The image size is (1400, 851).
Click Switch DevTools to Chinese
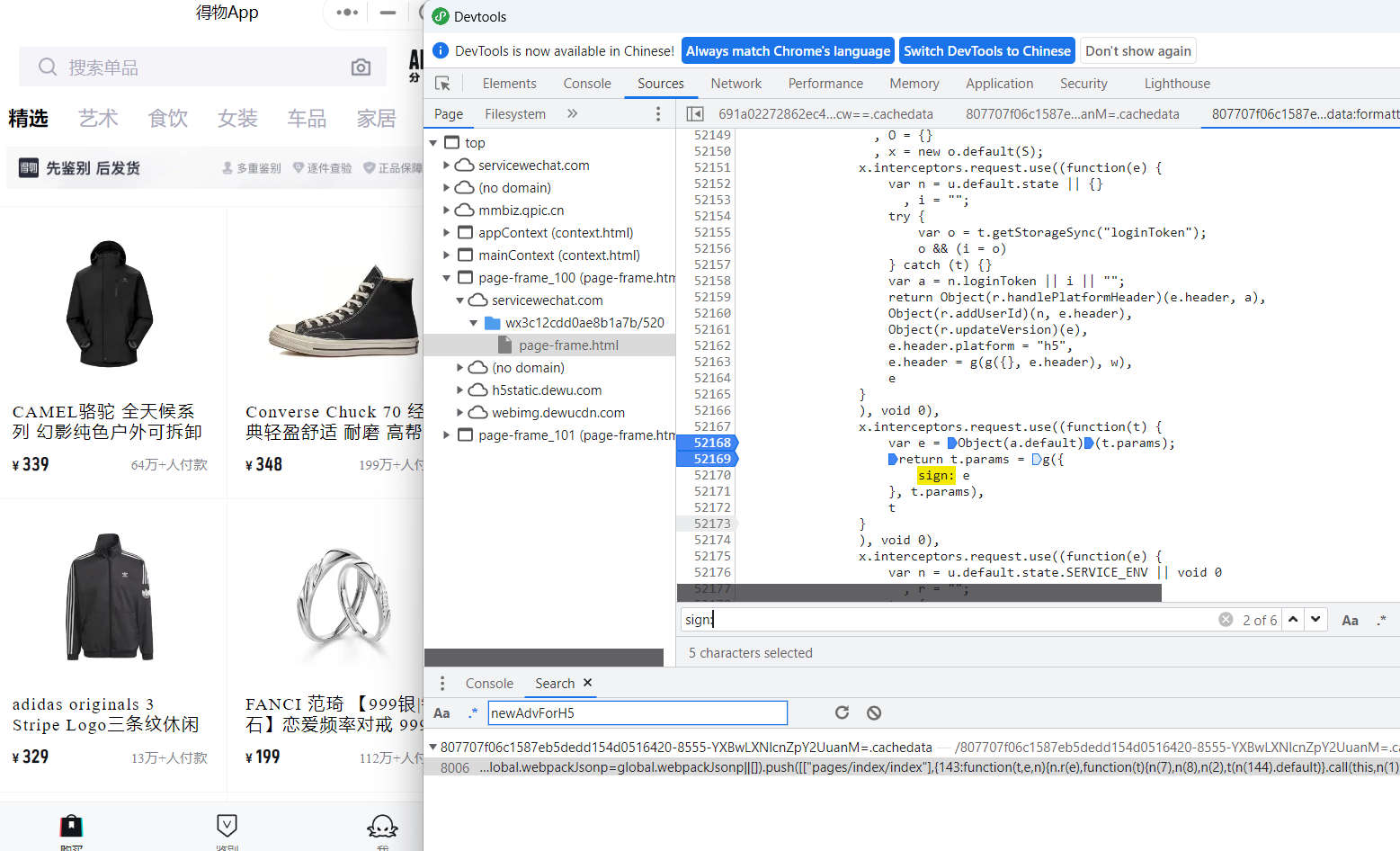987,51
